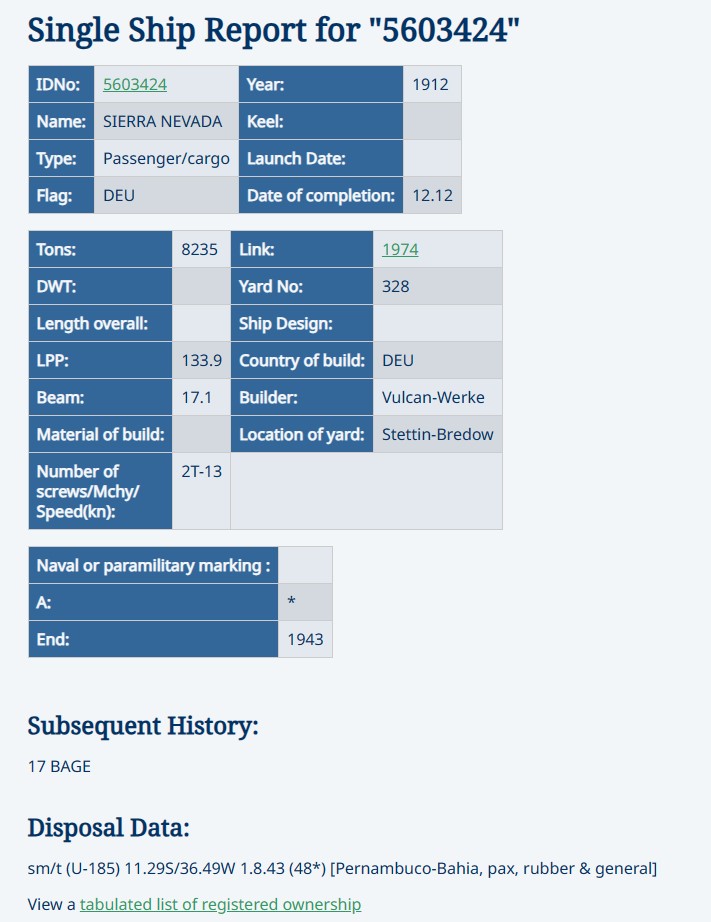Click the Stettin-Bredow yard location cell
This screenshot has height=922, width=711.
click(x=438, y=434)
